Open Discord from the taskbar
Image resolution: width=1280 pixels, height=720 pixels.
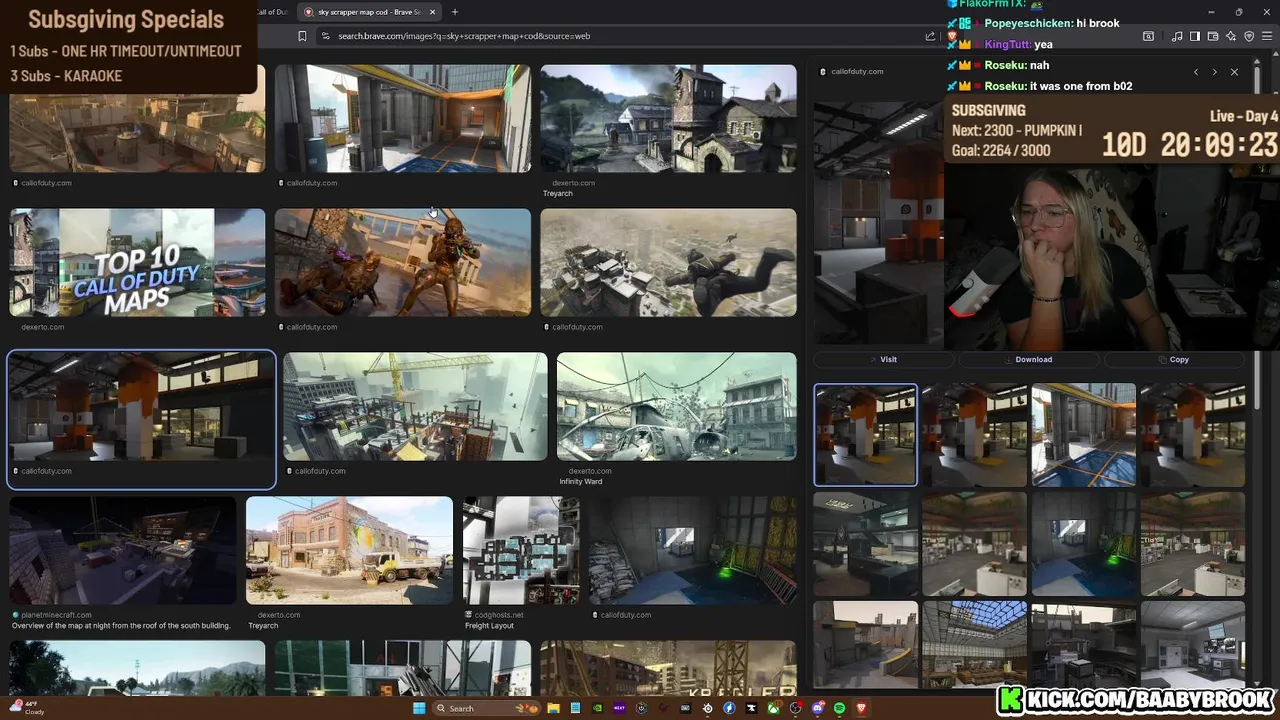(x=817, y=708)
